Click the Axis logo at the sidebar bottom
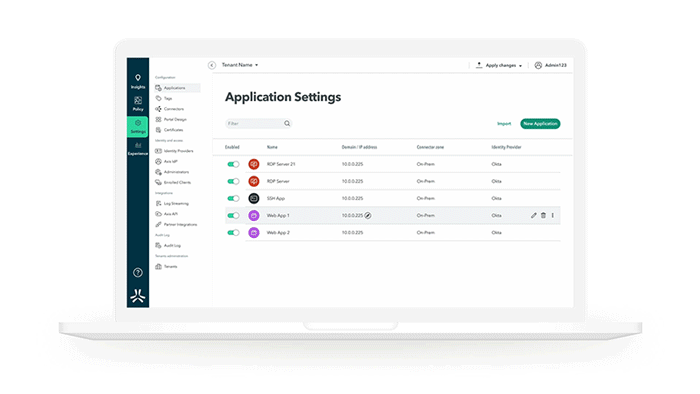 click(x=138, y=295)
